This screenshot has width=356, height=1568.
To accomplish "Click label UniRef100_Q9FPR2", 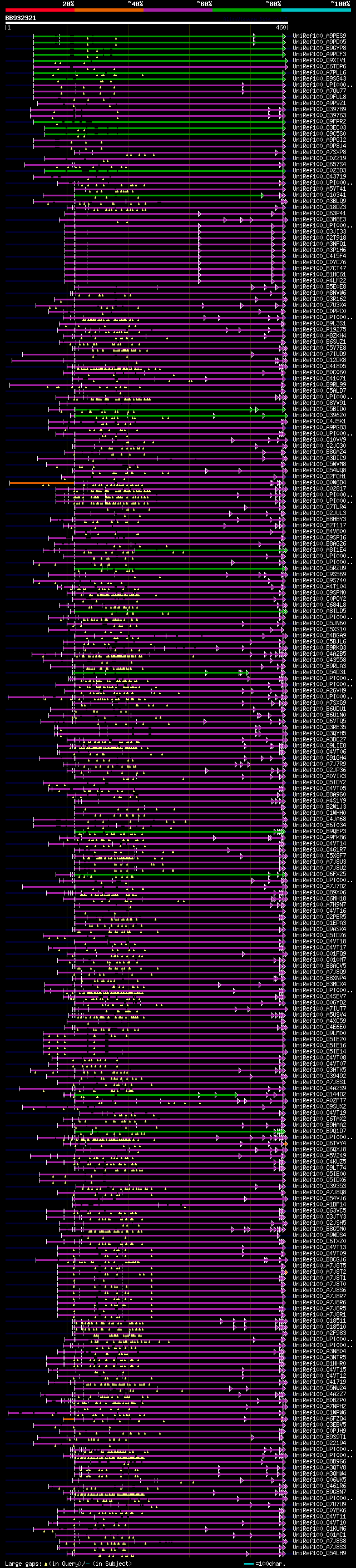I will pyautogui.click(x=319, y=121).
